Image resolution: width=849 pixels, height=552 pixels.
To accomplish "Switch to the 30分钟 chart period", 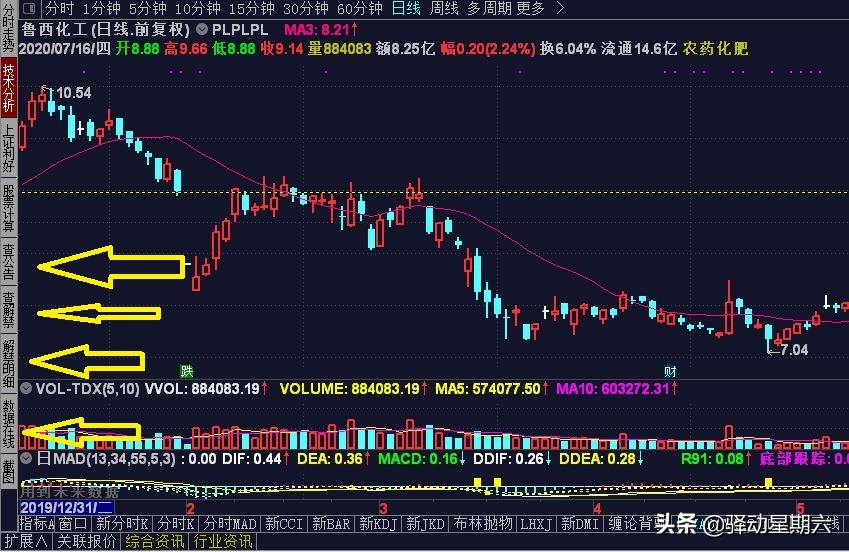I will pos(306,8).
